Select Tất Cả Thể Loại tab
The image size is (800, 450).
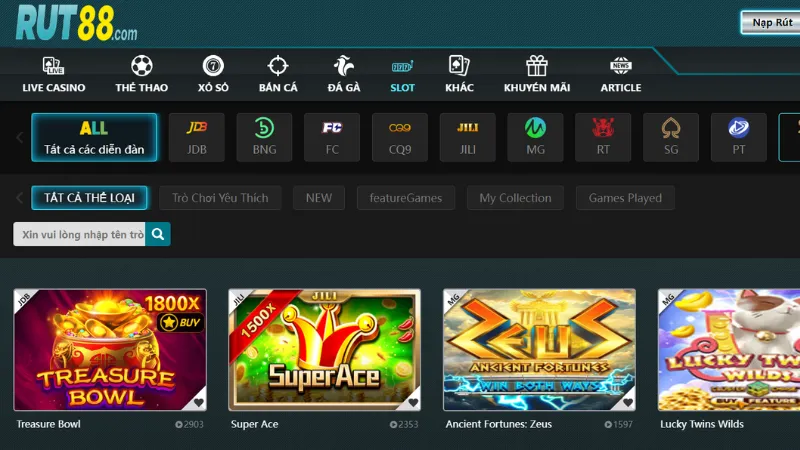(x=89, y=198)
